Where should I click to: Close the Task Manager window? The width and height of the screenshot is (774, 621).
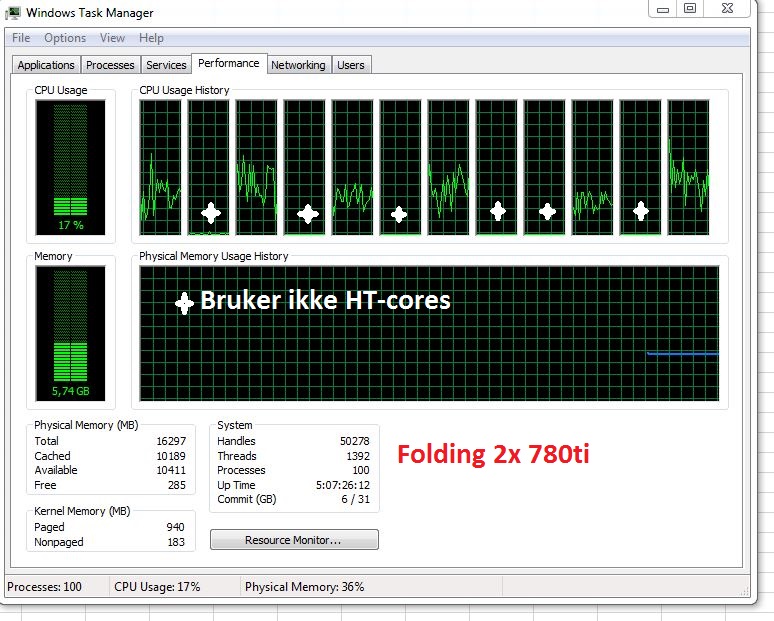click(727, 8)
